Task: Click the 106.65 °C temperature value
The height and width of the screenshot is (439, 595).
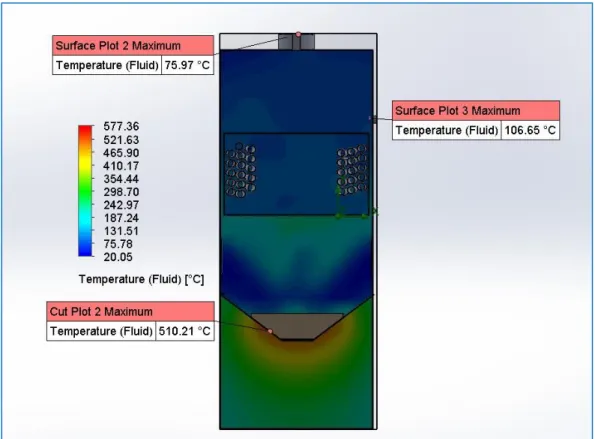Action: pos(530,131)
